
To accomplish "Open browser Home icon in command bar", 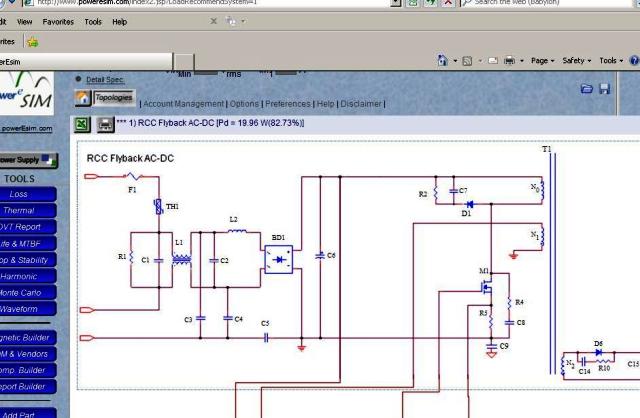I will point(442,60).
